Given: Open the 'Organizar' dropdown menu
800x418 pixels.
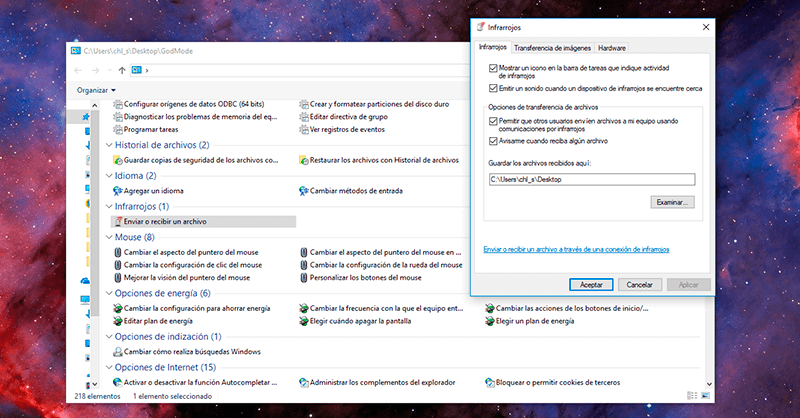Looking at the screenshot, I should [x=96, y=90].
